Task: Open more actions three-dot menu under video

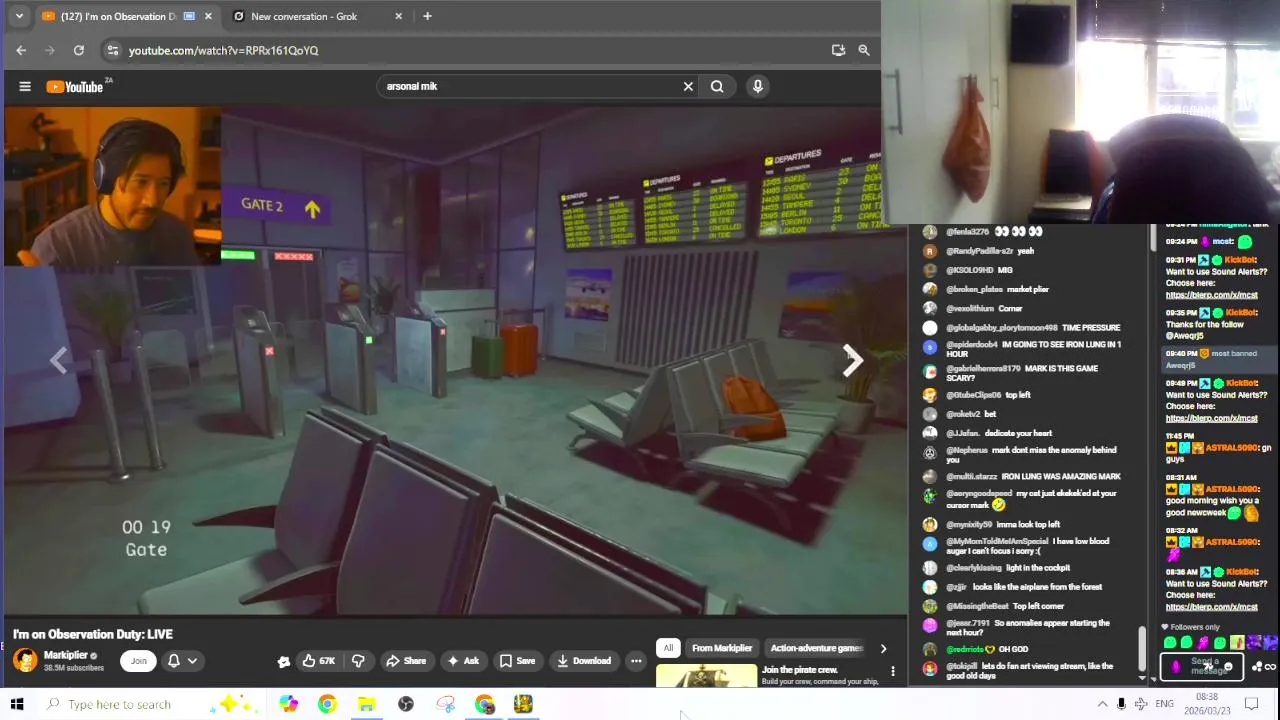Action: (636, 661)
